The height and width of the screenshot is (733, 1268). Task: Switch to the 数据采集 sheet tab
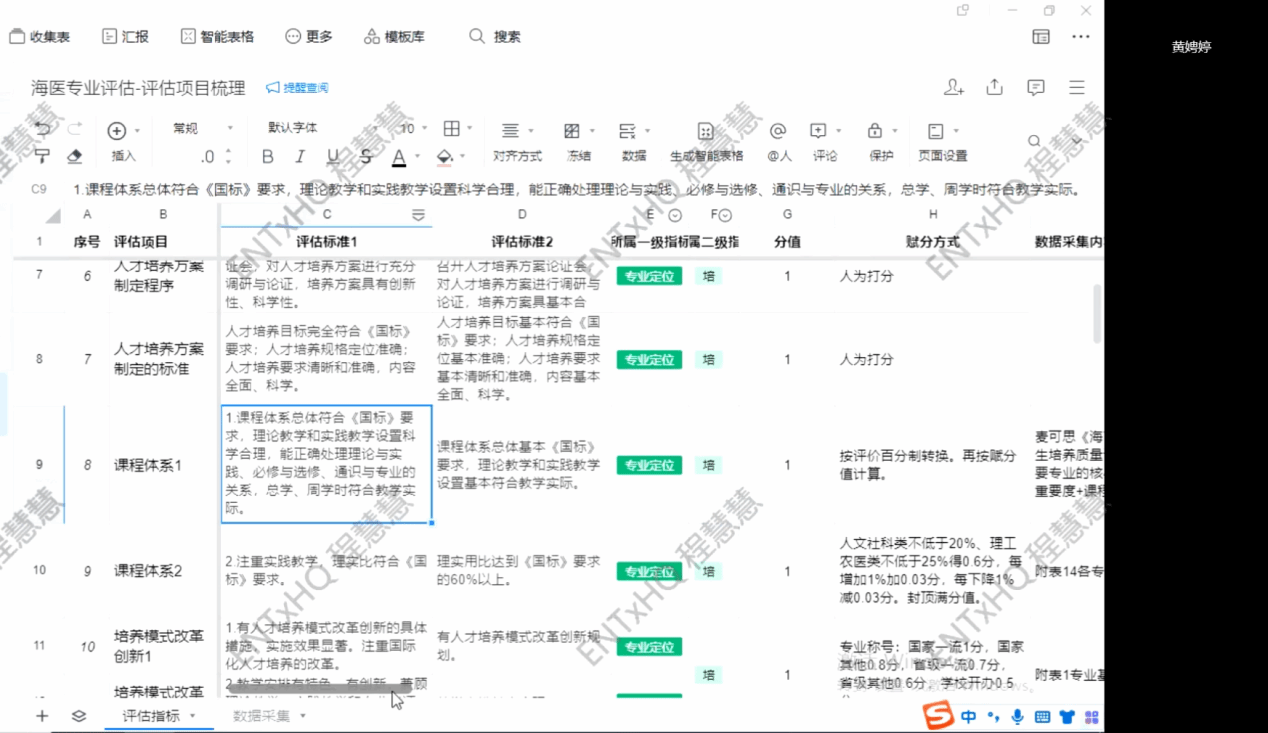tap(262, 716)
